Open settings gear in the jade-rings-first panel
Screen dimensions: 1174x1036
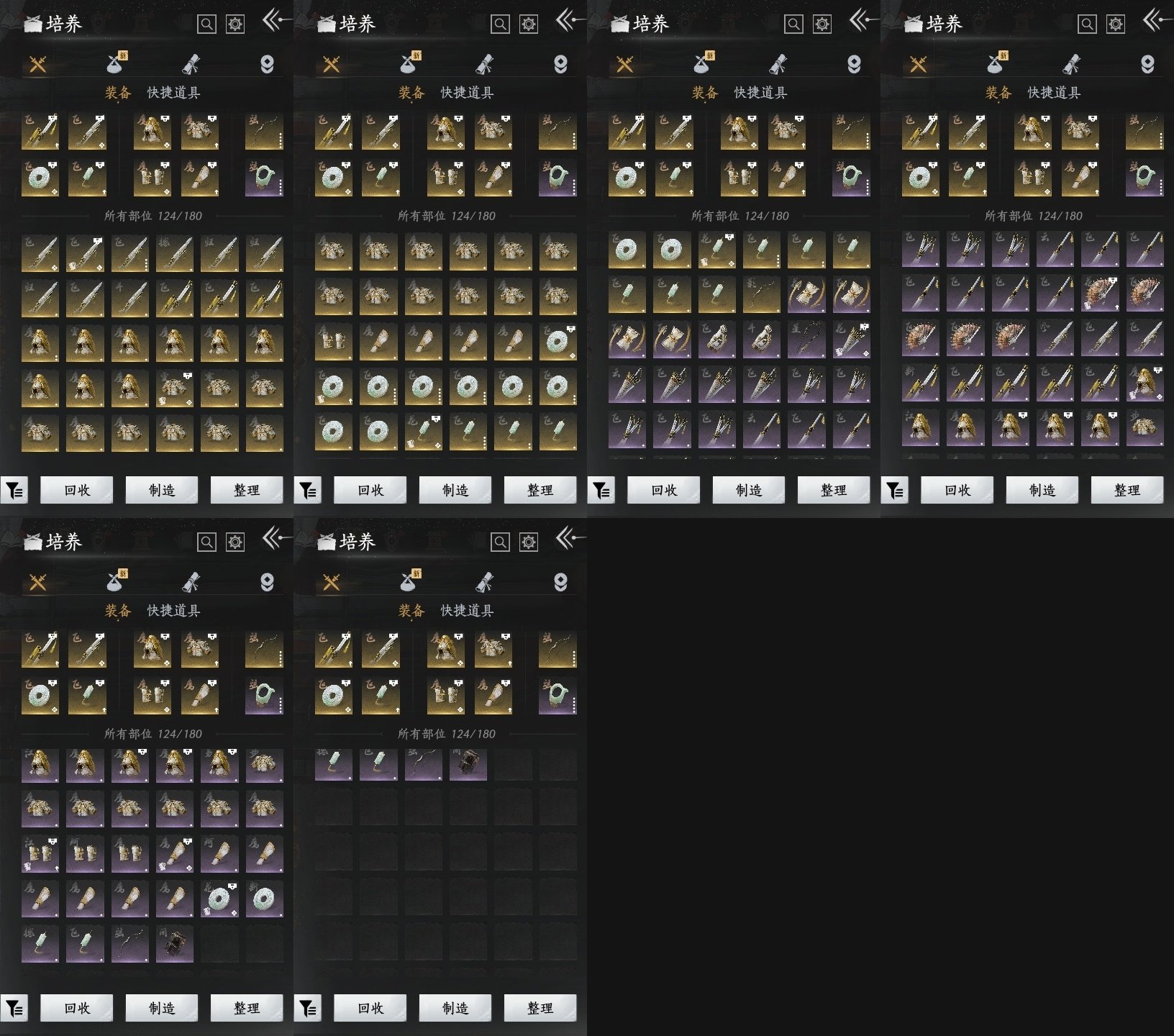tap(822, 24)
